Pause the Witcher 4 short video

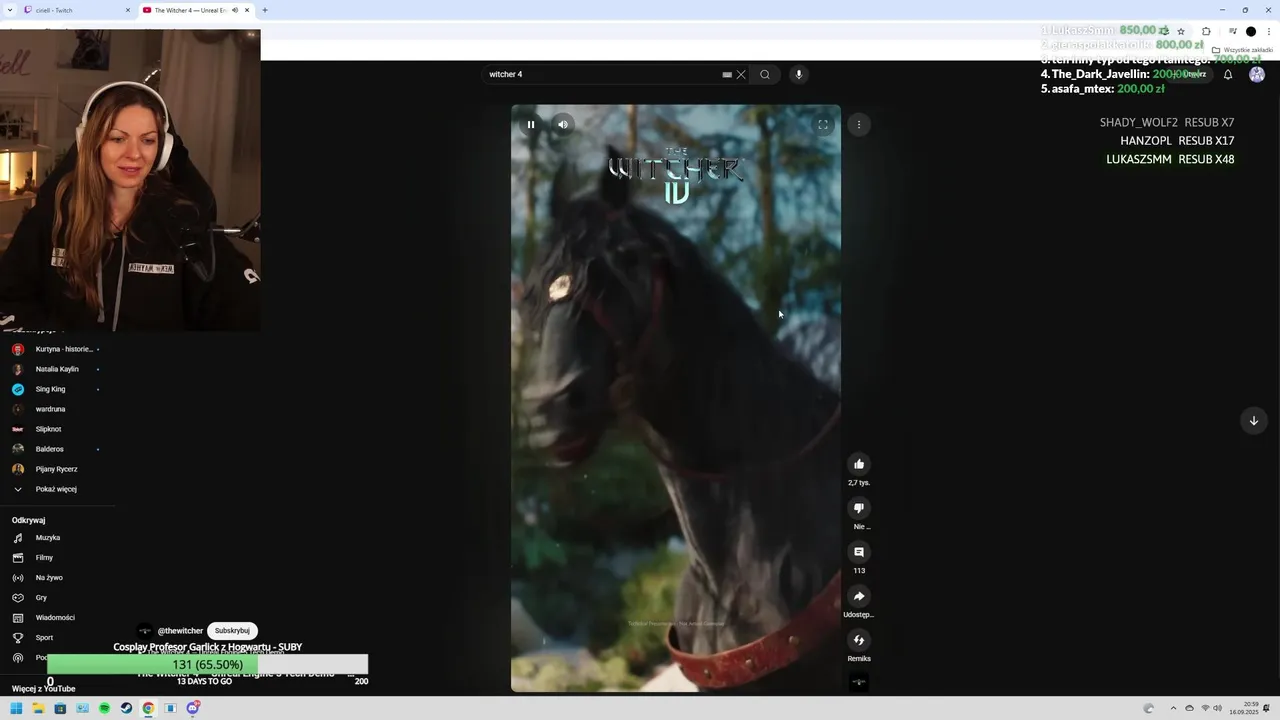531,125
